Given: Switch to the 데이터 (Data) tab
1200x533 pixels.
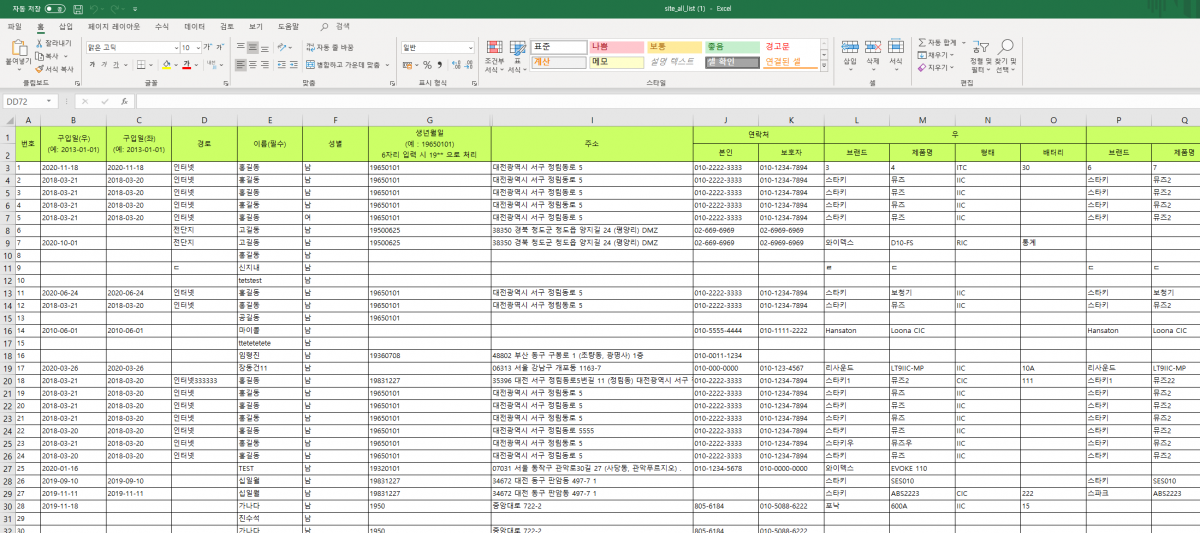Looking at the screenshot, I should [194, 26].
